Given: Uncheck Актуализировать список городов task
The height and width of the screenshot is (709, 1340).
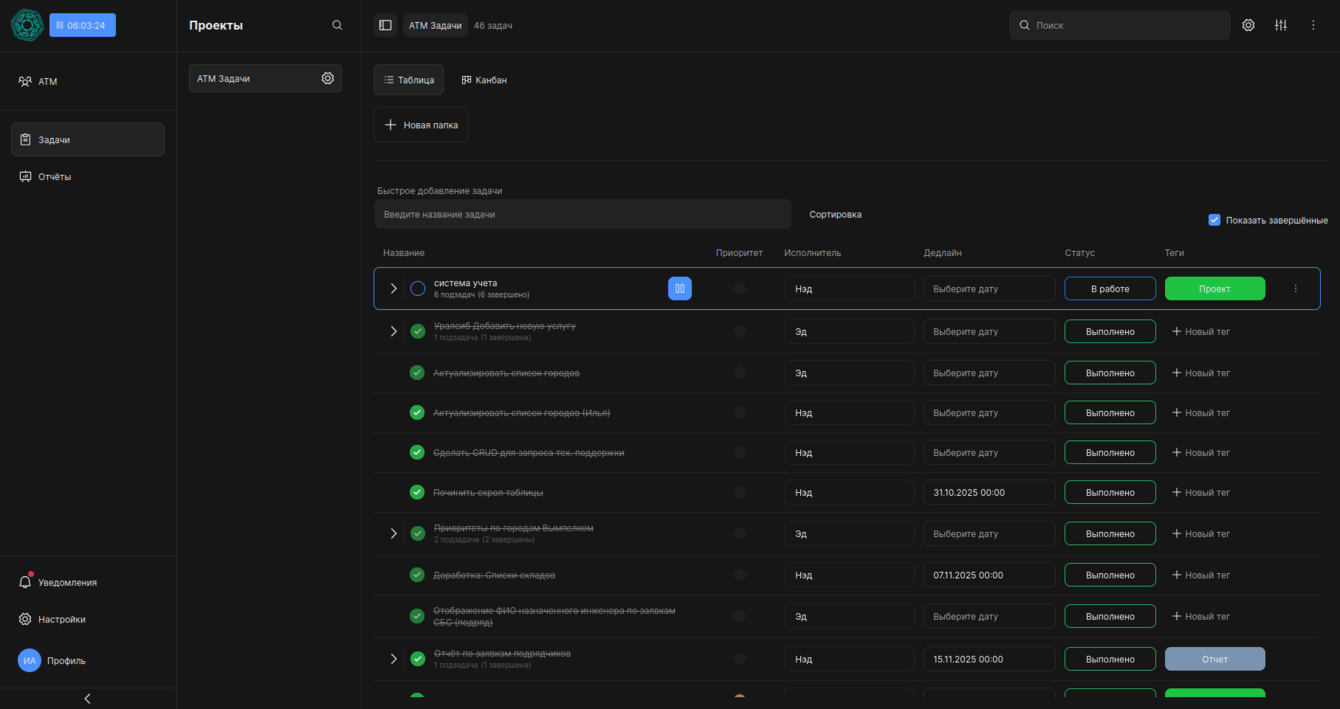Looking at the screenshot, I should click(417, 373).
